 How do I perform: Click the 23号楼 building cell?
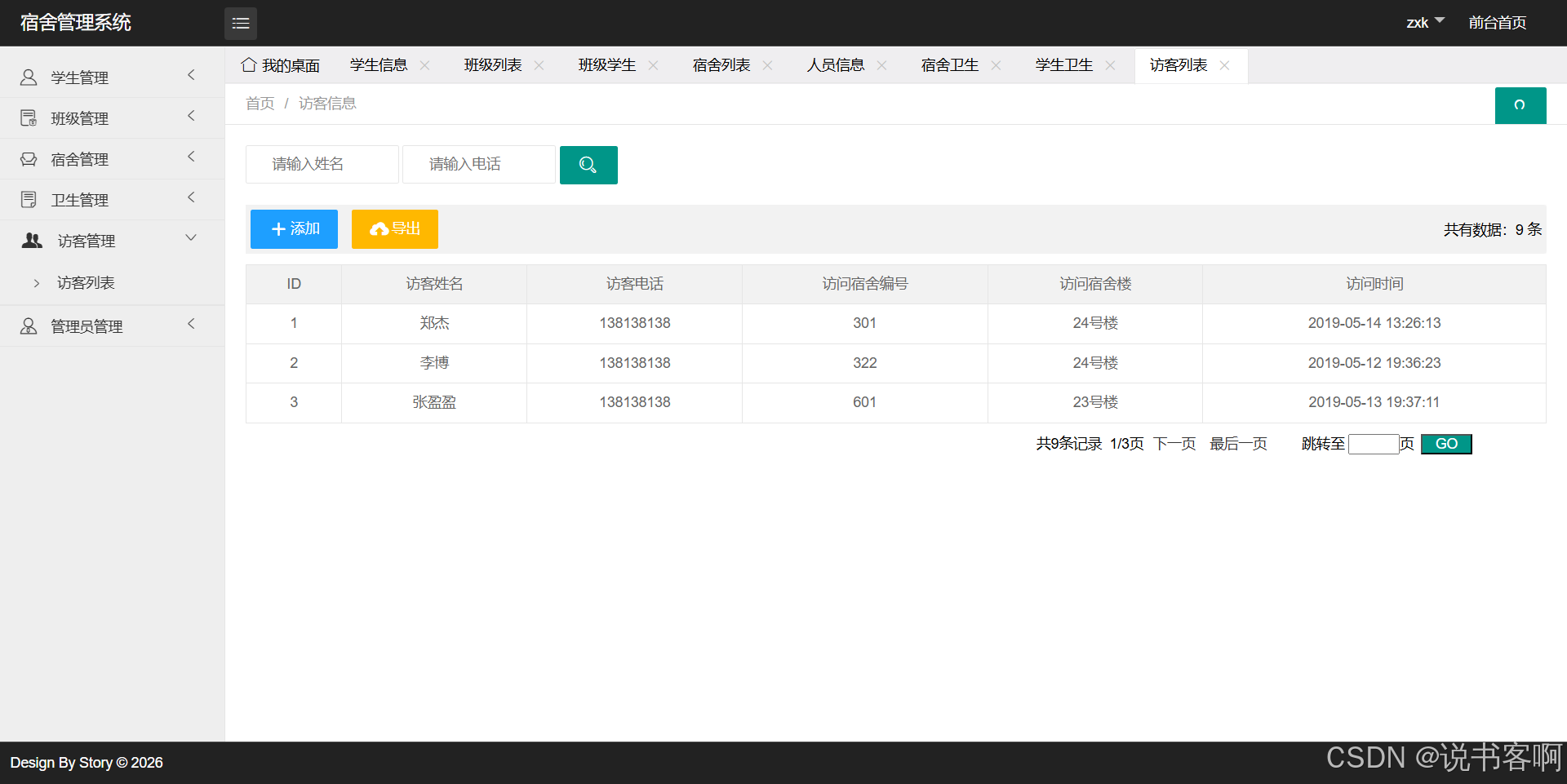tap(1095, 402)
